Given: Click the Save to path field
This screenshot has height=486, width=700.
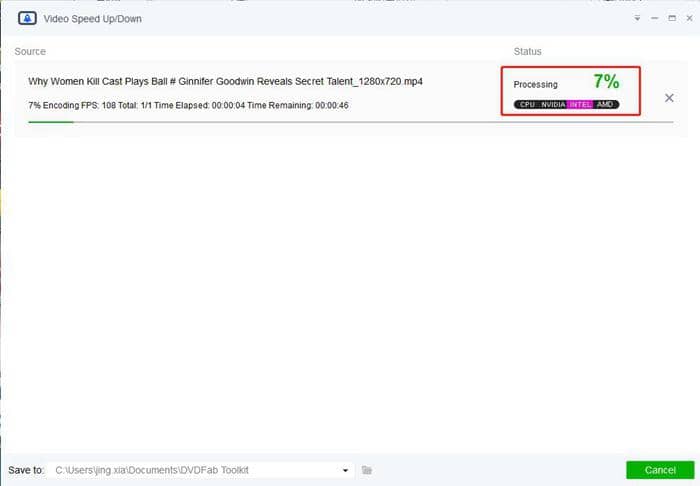Looking at the screenshot, I should pyautogui.click(x=202, y=470).
